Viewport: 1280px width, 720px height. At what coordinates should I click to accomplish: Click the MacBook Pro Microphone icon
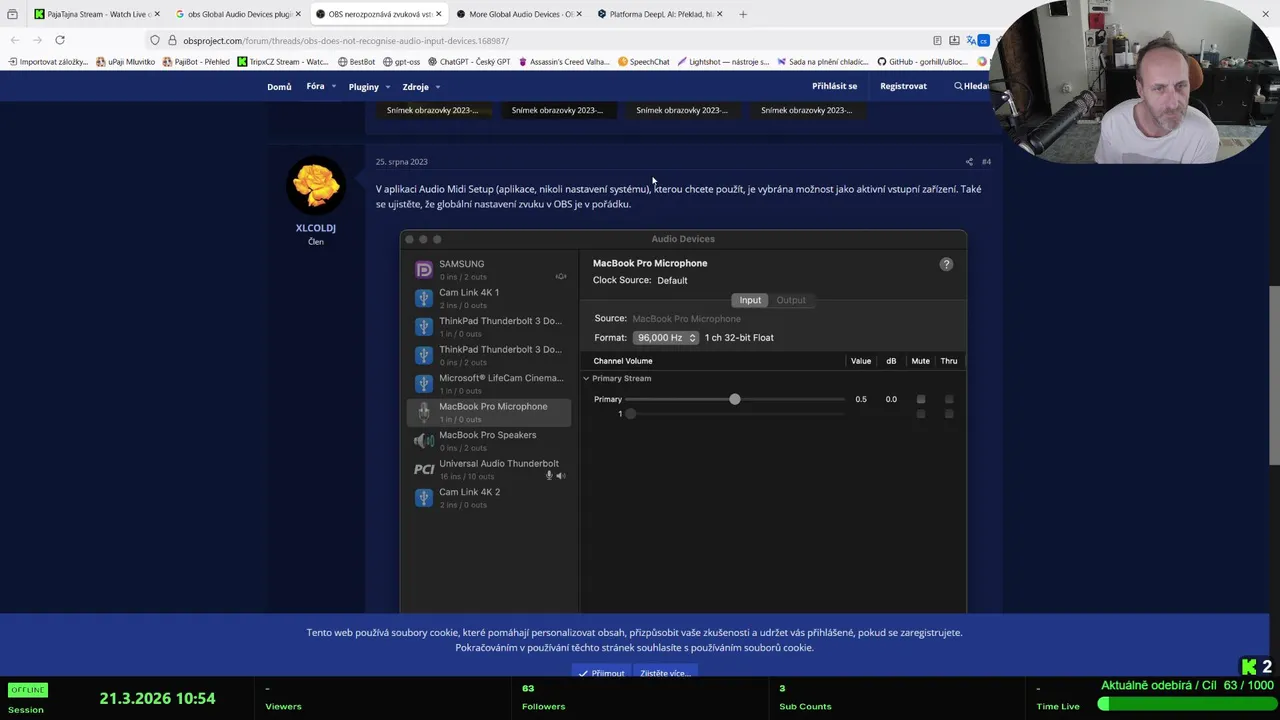424,412
